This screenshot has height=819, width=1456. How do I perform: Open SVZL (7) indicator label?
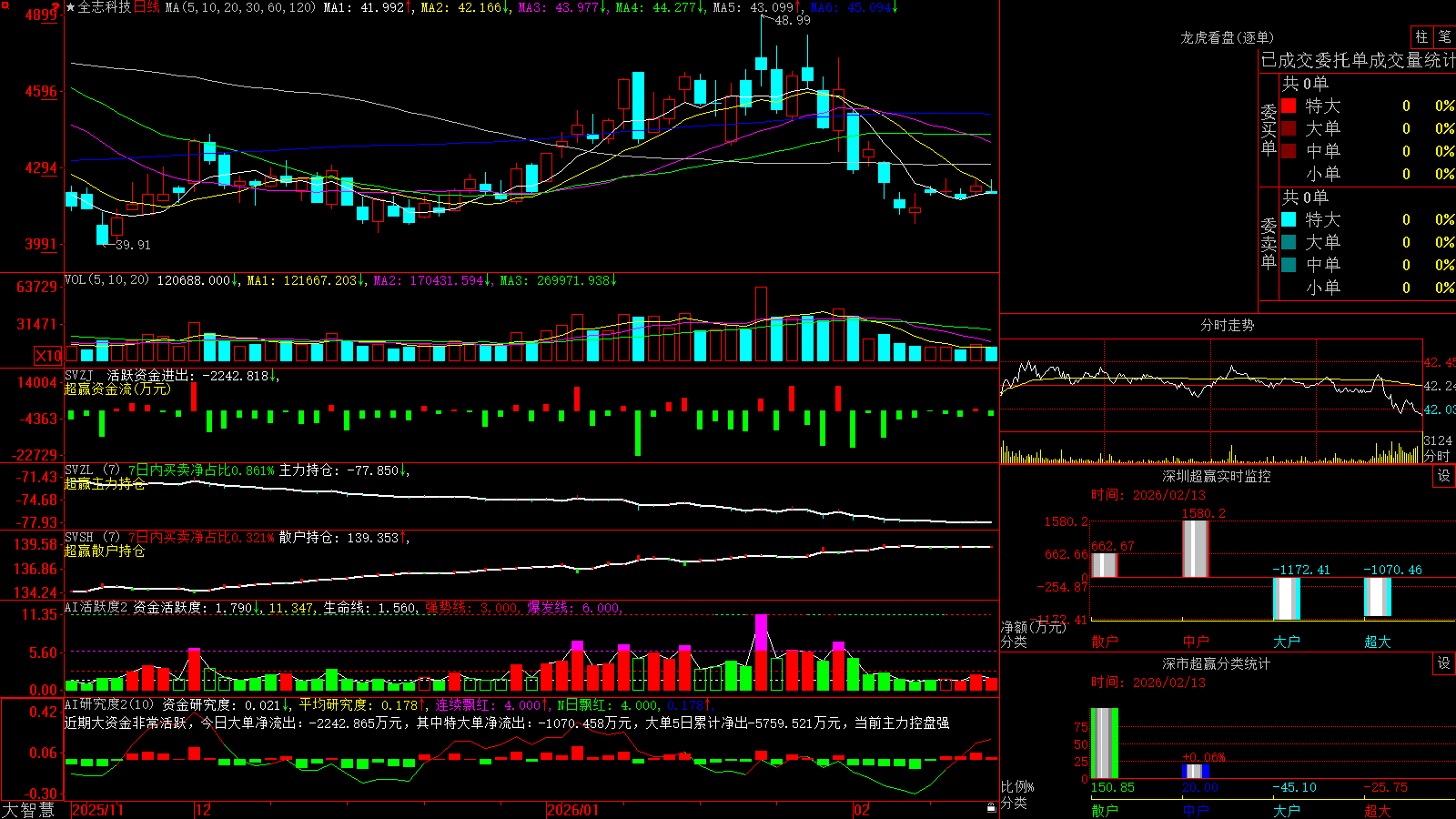92,470
